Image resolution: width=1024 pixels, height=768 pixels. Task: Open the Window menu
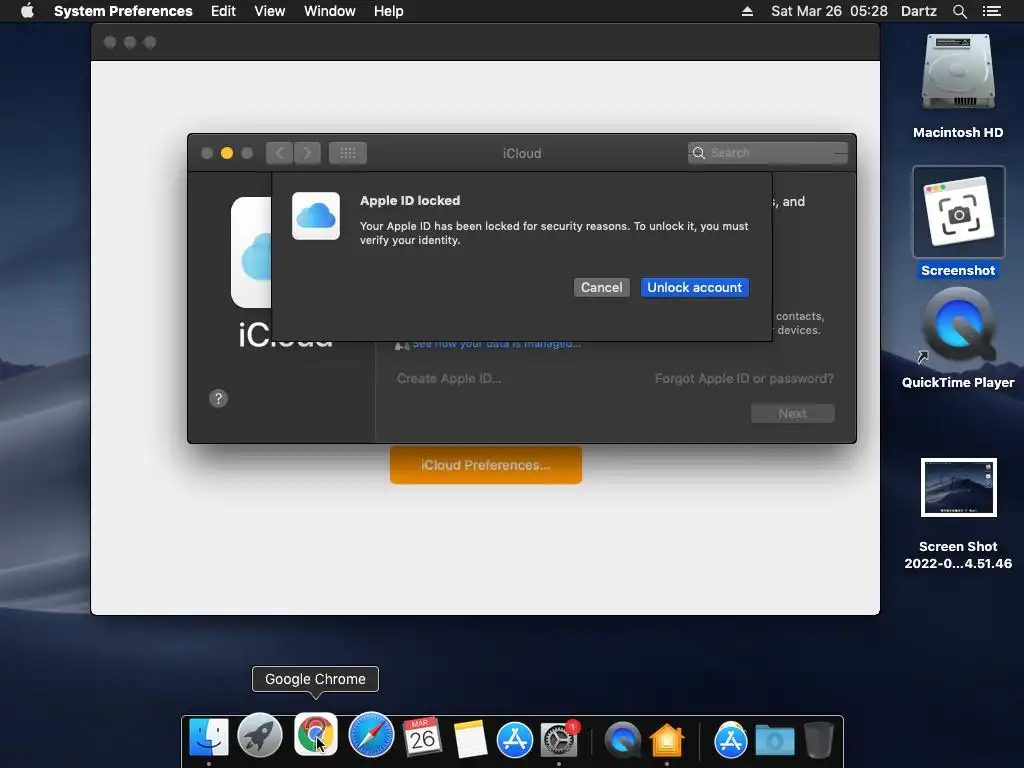pyautogui.click(x=330, y=11)
